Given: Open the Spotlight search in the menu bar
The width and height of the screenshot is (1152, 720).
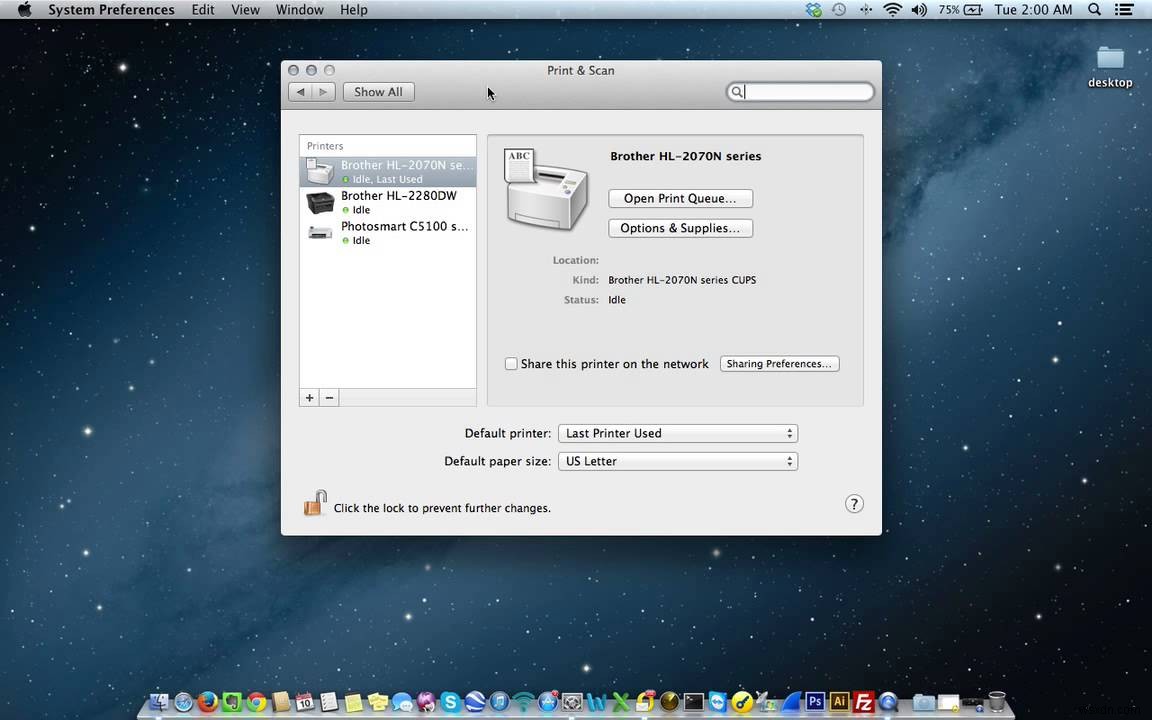Looking at the screenshot, I should (x=1094, y=9).
